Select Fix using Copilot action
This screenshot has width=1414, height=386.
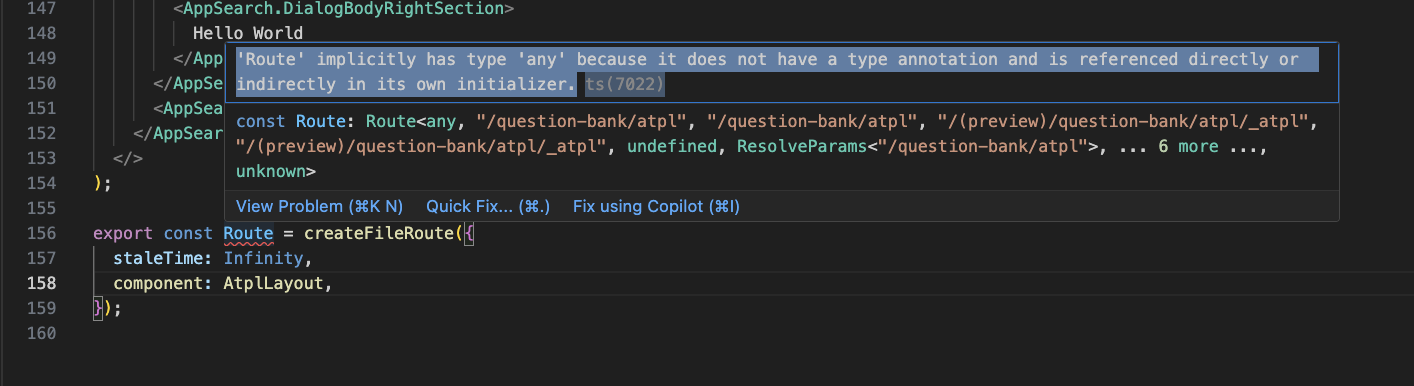[x=656, y=207]
